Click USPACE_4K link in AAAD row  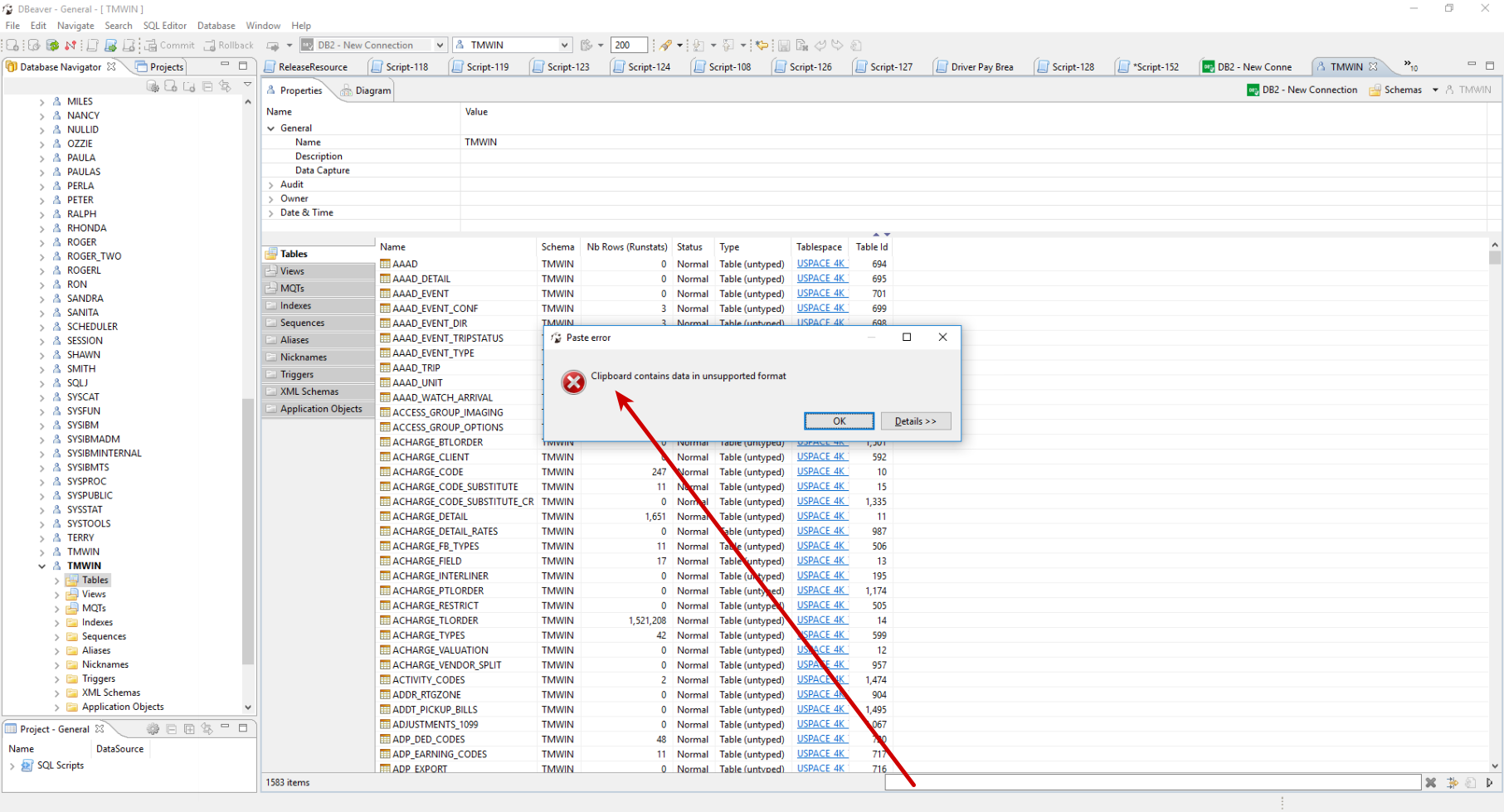[x=822, y=264]
